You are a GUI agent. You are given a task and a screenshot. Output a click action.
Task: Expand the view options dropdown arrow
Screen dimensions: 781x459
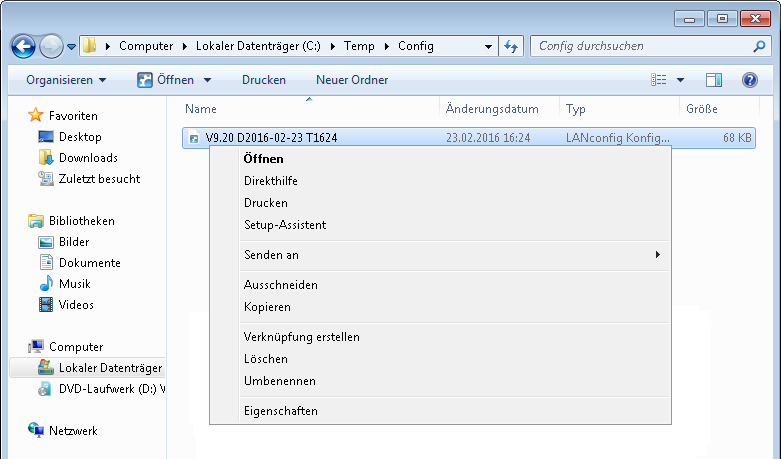[x=681, y=80]
